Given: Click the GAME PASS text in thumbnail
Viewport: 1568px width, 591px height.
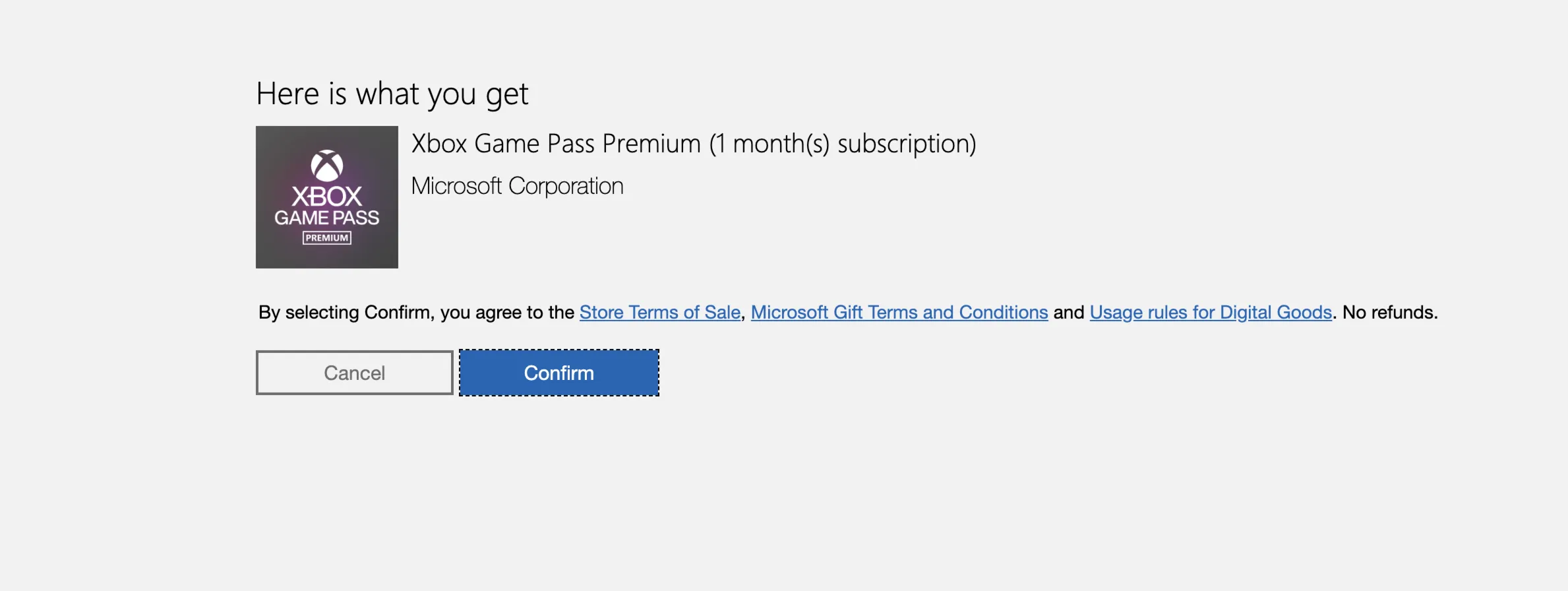Looking at the screenshot, I should coord(327,218).
